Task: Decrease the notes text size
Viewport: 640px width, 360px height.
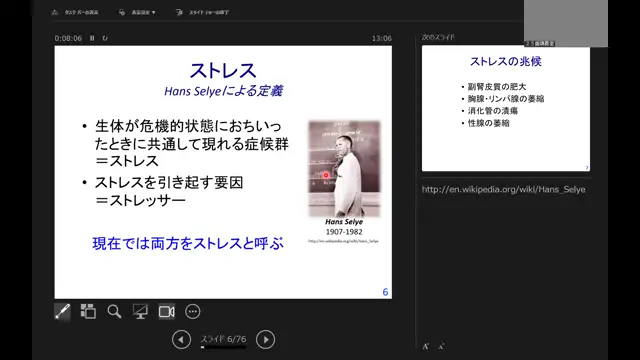Action: click(x=441, y=346)
